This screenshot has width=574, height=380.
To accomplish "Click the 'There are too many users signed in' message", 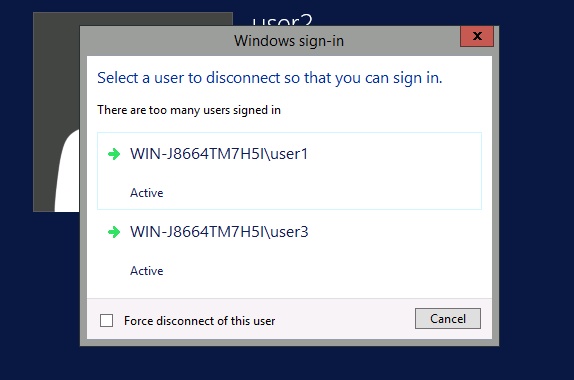I will click(189, 110).
